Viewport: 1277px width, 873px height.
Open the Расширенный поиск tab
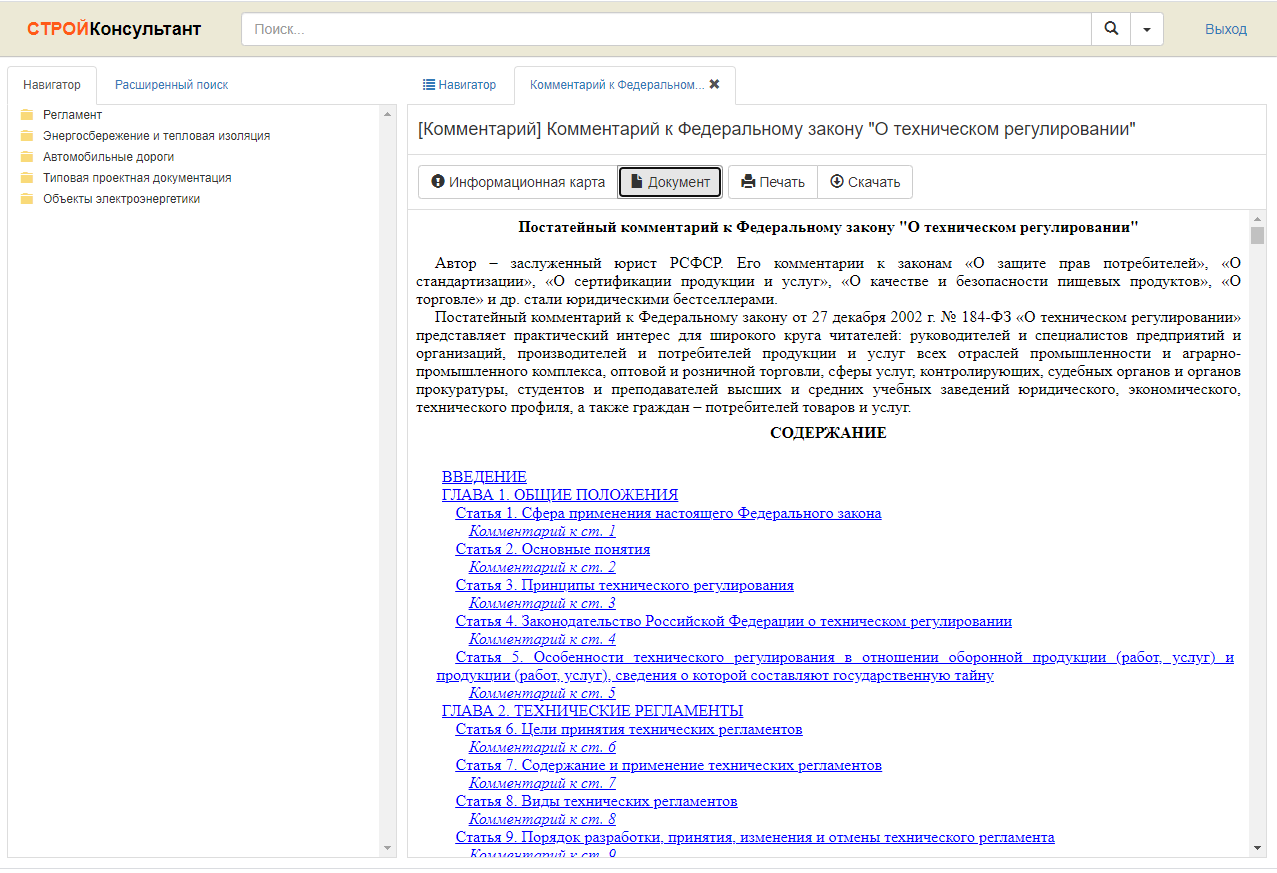(171, 85)
